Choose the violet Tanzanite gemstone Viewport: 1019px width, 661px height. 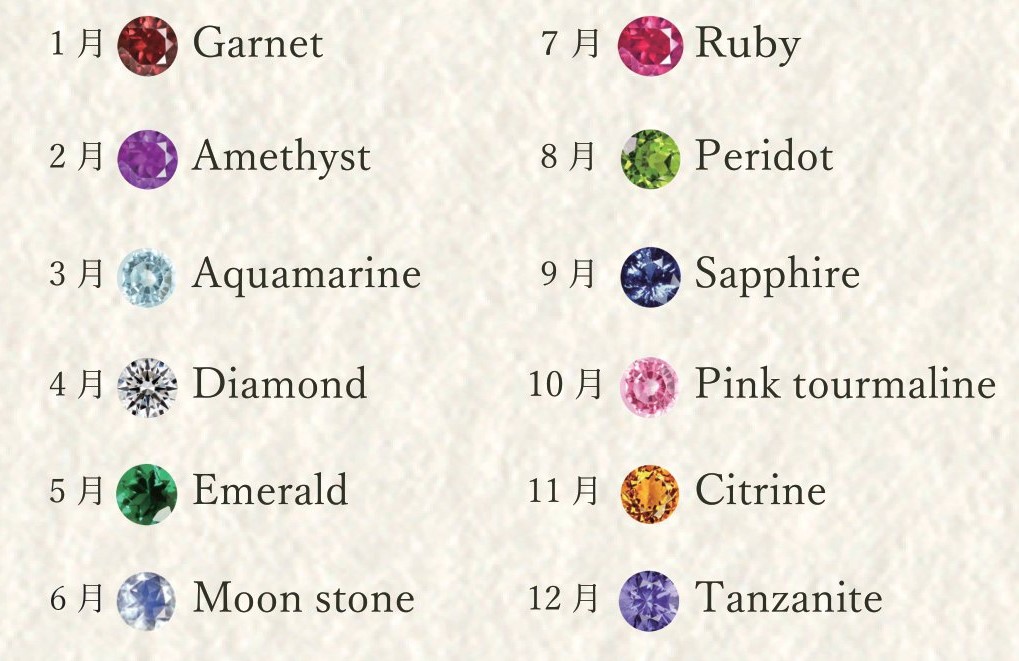pos(649,601)
